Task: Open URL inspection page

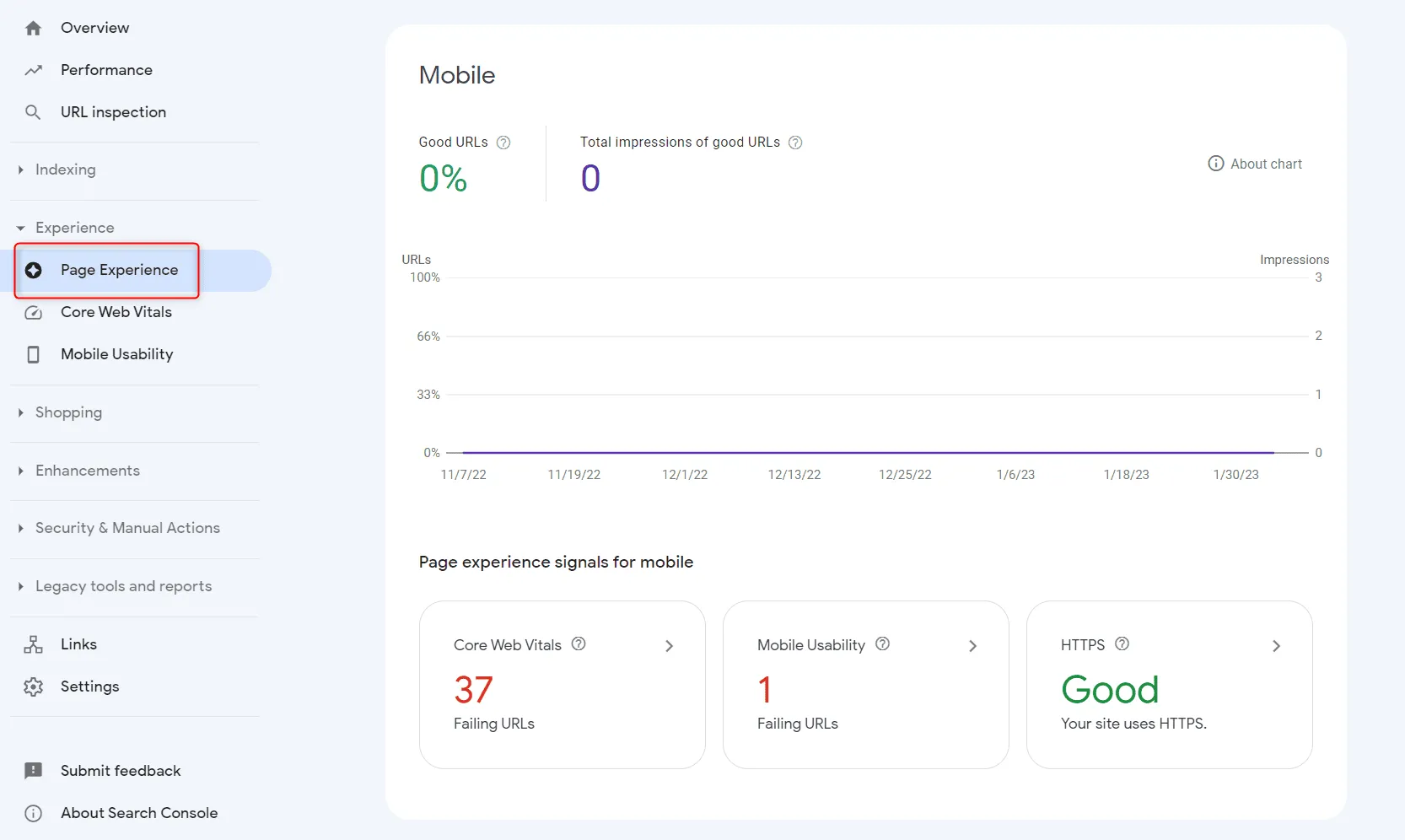Action: pos(113,112)
